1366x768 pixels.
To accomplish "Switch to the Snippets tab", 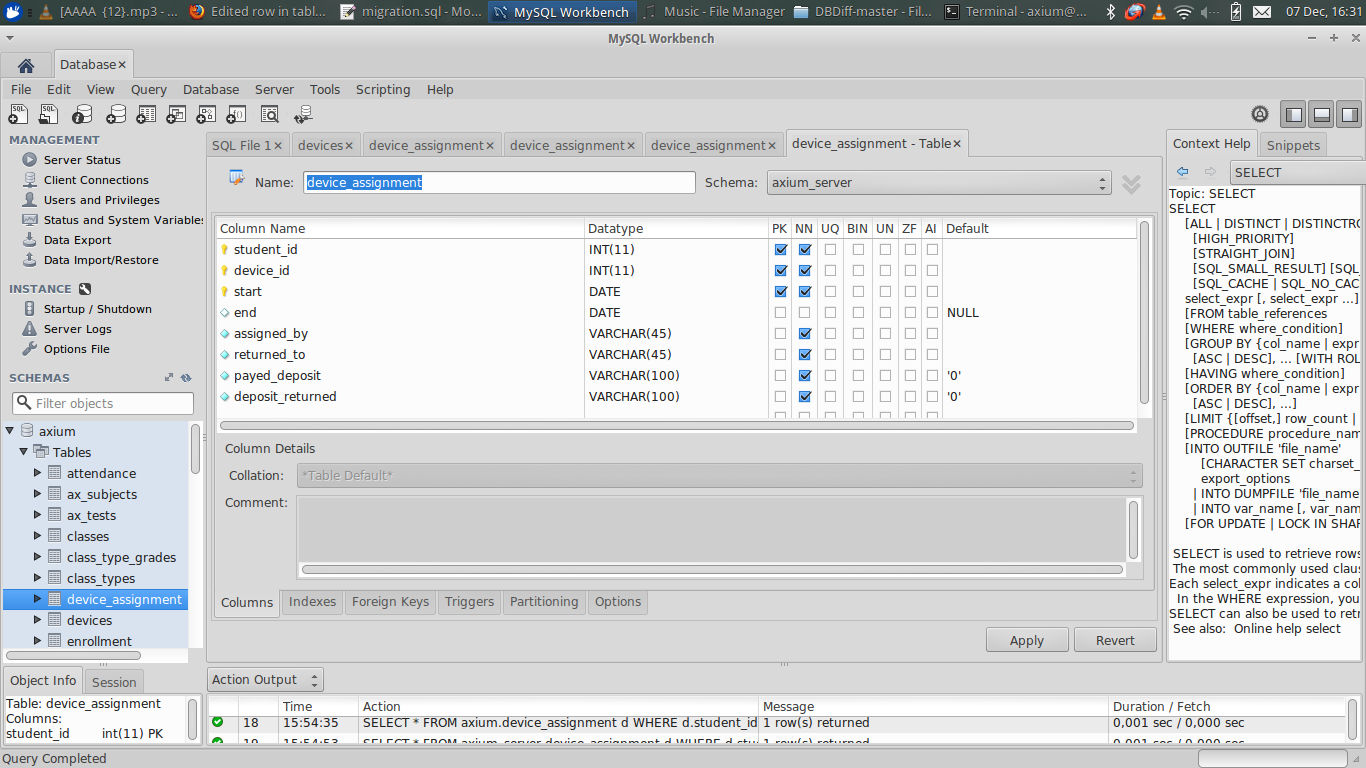I will click(x=1293, y=145).
